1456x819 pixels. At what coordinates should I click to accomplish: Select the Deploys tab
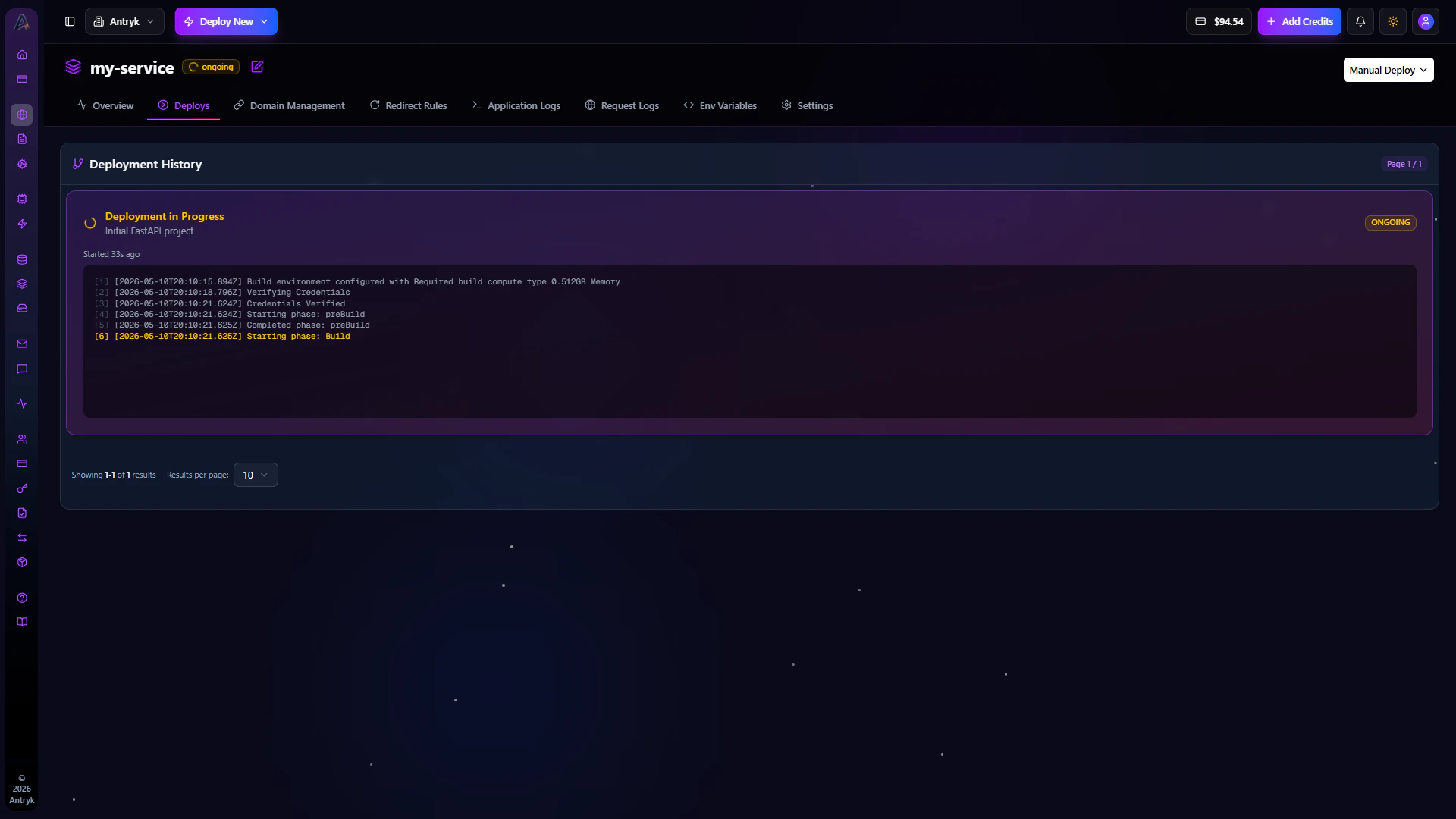click(184, 105)
